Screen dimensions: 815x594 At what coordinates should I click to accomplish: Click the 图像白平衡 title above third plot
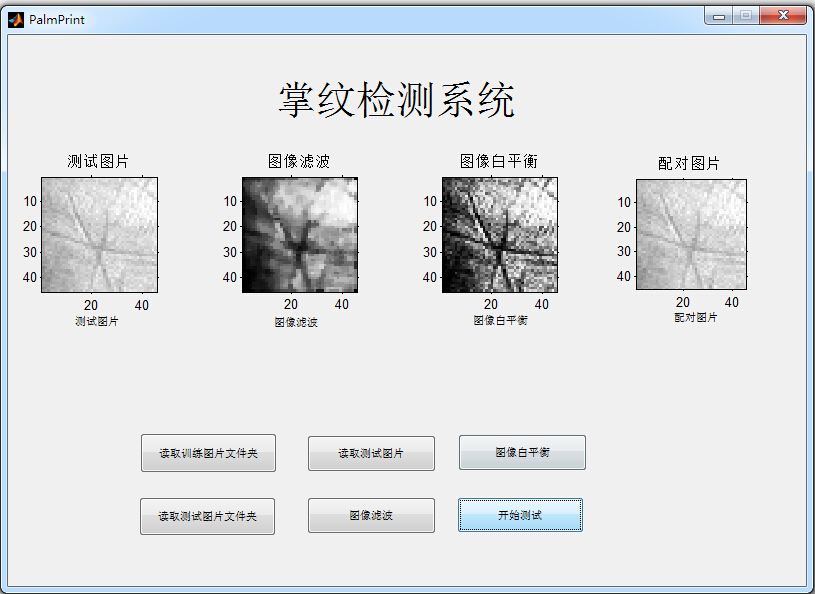[x=498, y=161]
